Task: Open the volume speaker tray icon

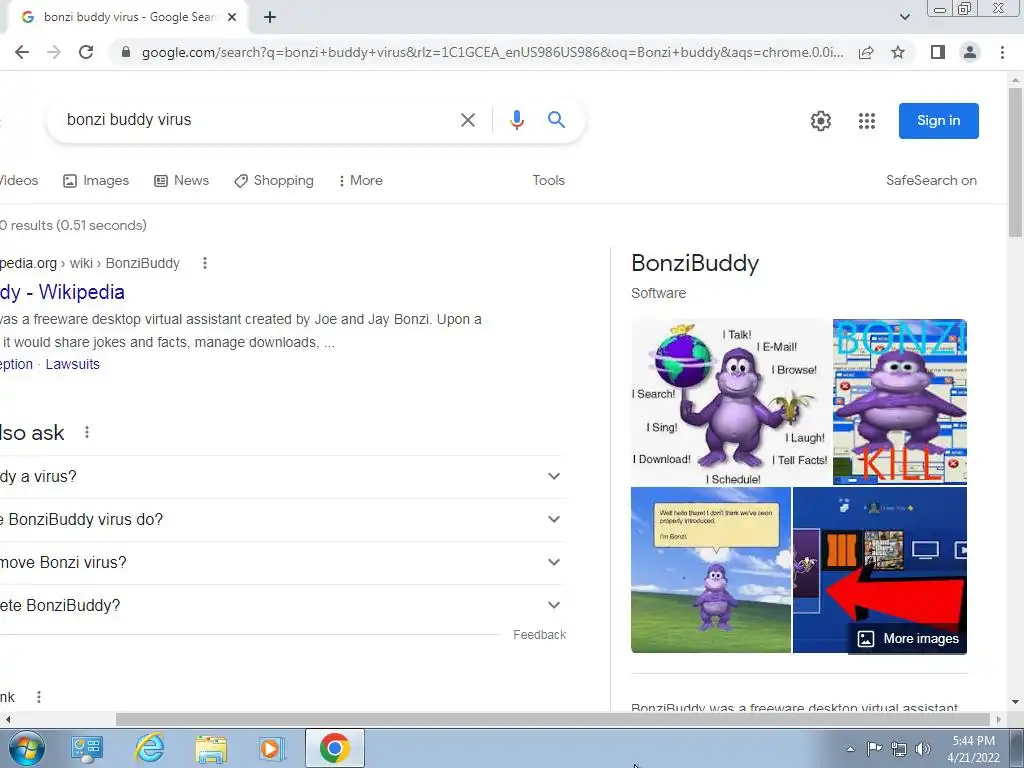Action: pos(923,749)
